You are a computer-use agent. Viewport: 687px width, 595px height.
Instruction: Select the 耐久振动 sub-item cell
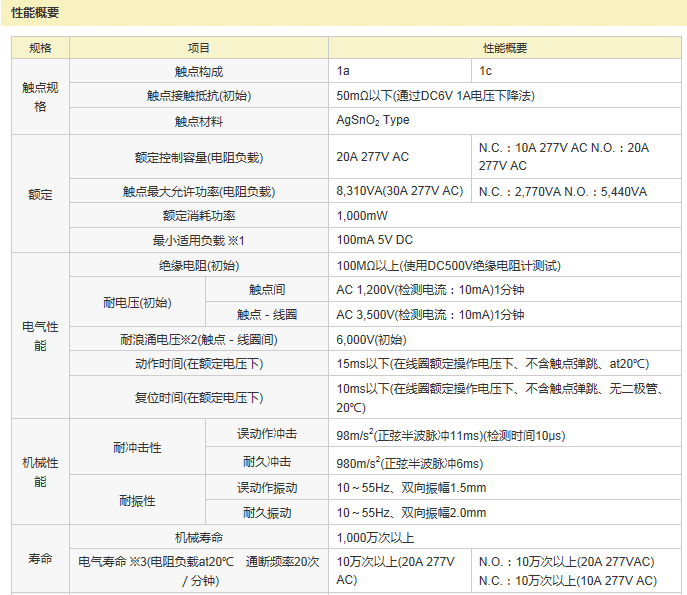coord(267,513)
